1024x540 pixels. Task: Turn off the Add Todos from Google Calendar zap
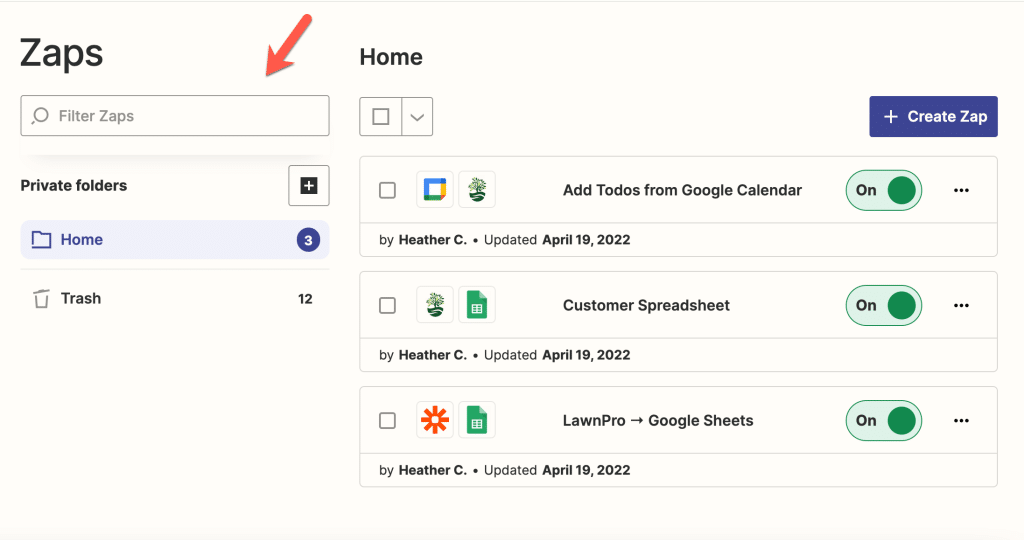[x=884, y=190]
